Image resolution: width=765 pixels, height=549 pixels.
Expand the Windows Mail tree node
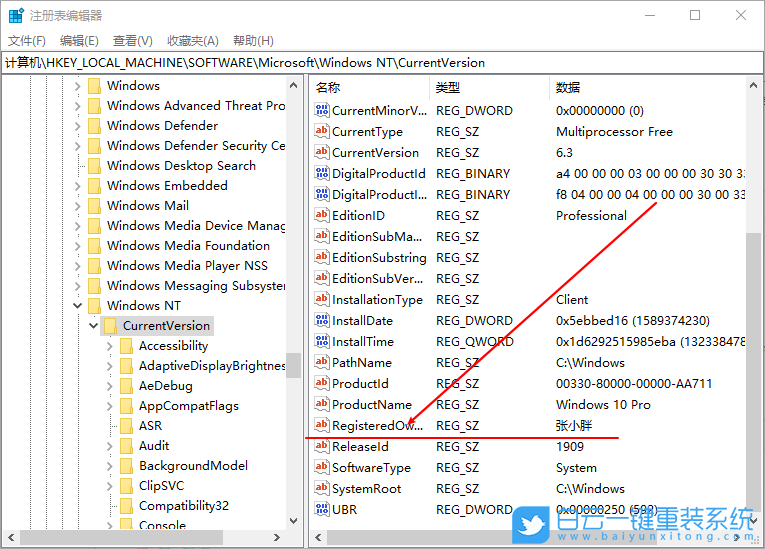click(78, 206)
